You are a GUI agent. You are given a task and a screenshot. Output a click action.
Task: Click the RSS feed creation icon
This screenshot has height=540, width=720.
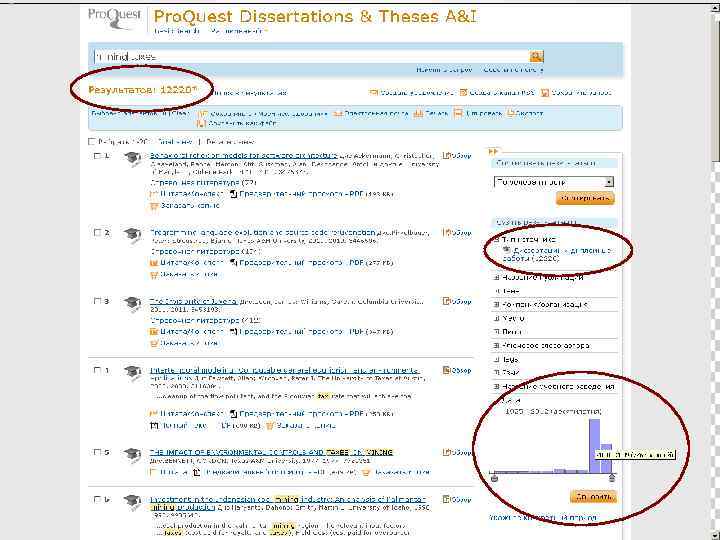coord(463,93)
